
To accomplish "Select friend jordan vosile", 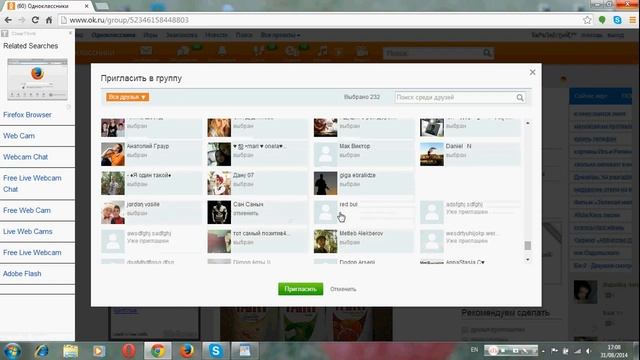I will pyautogui.click(x=151, y=212).
